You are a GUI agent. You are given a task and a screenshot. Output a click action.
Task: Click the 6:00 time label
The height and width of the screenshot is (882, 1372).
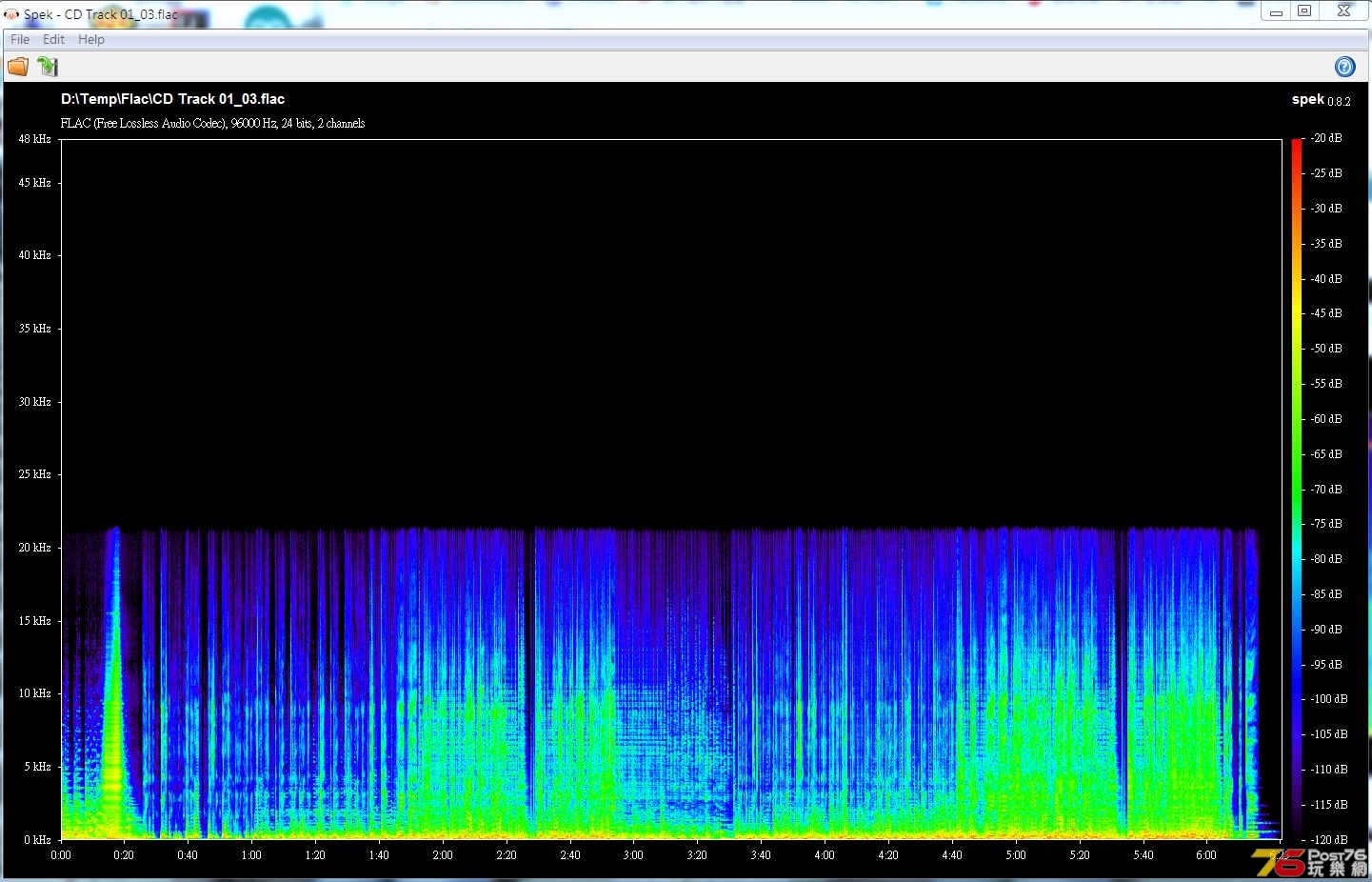click(x=1206, y=855)
